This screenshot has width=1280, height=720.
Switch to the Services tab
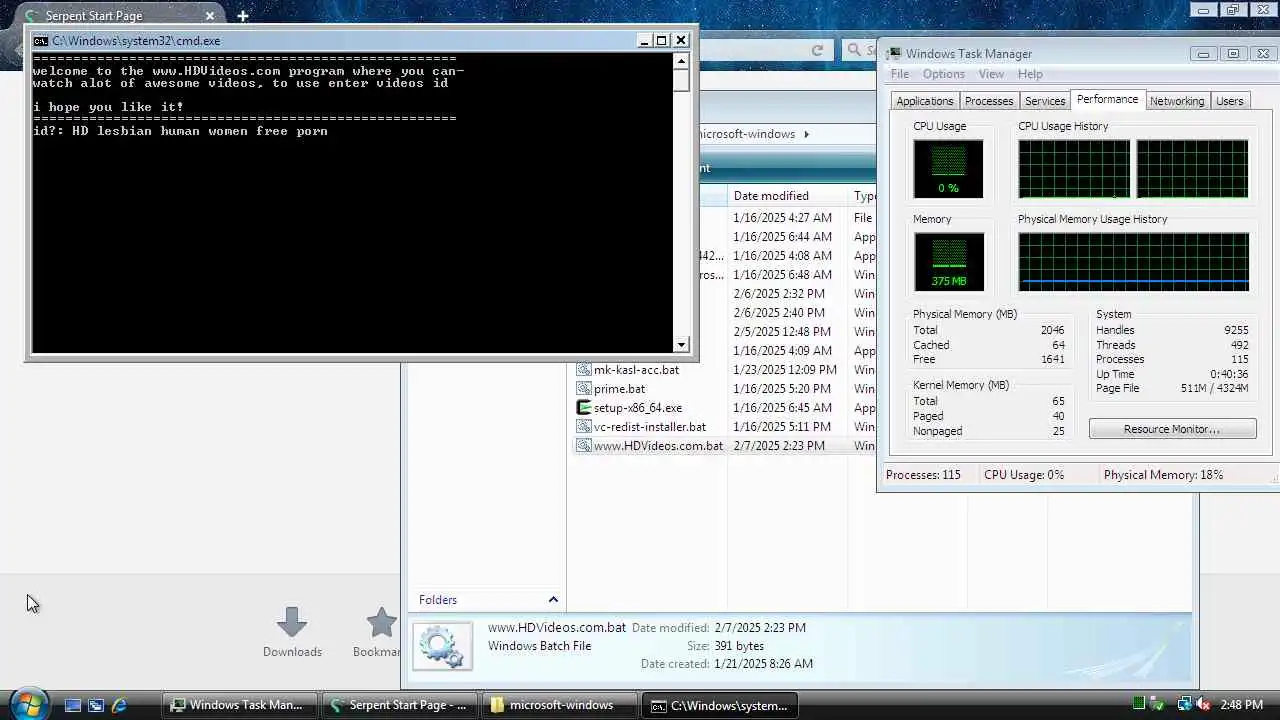(1045, 101)
